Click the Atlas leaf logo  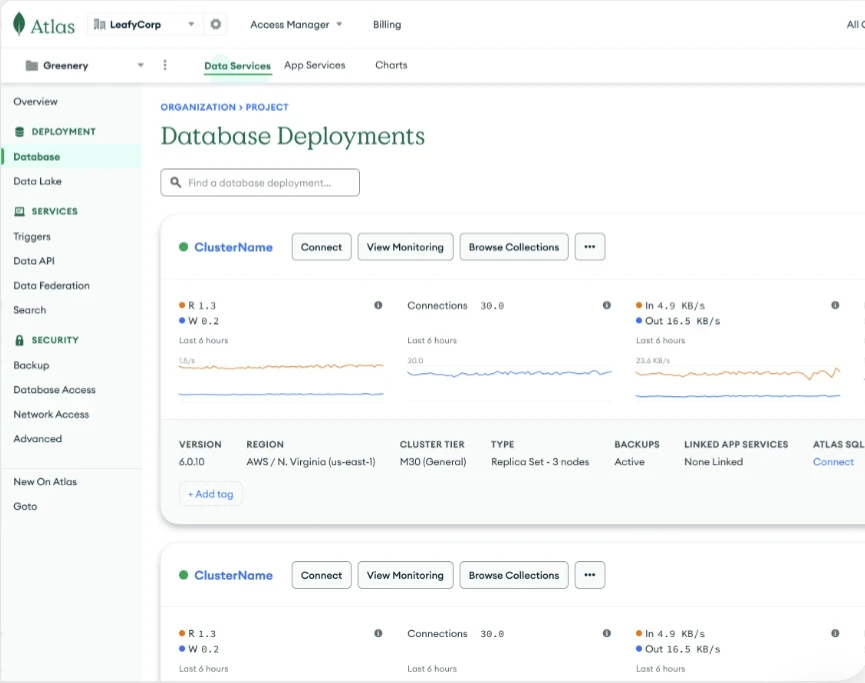click(19, 25)
